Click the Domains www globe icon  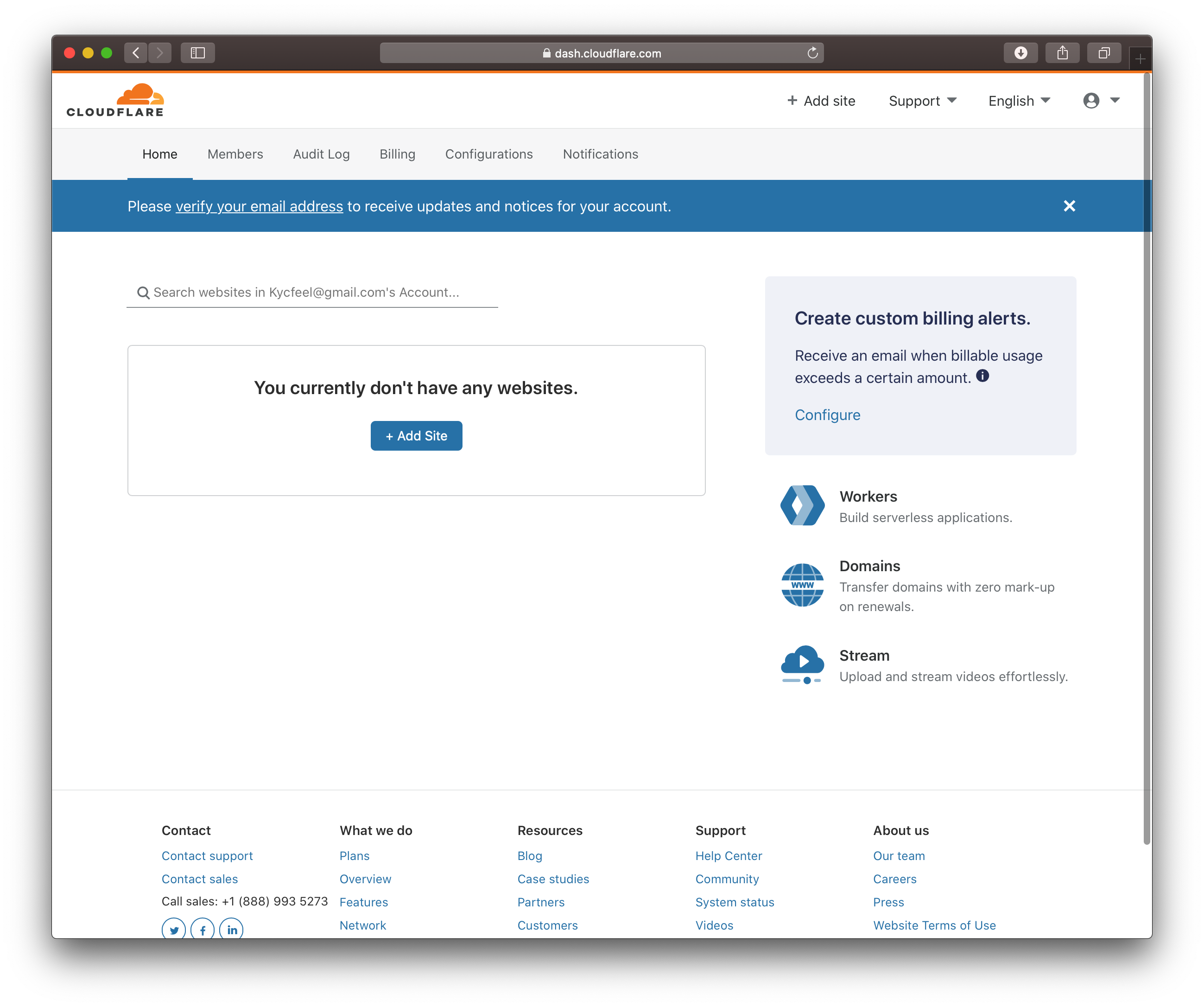(x=802, y=585)
